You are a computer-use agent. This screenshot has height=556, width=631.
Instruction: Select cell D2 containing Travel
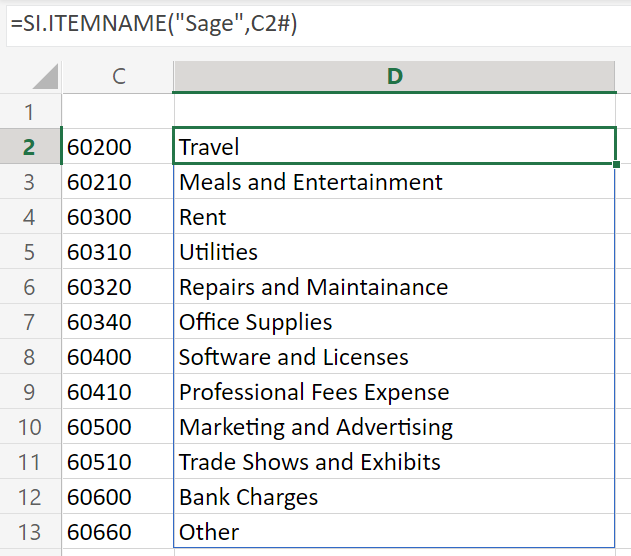coord(394,146)
